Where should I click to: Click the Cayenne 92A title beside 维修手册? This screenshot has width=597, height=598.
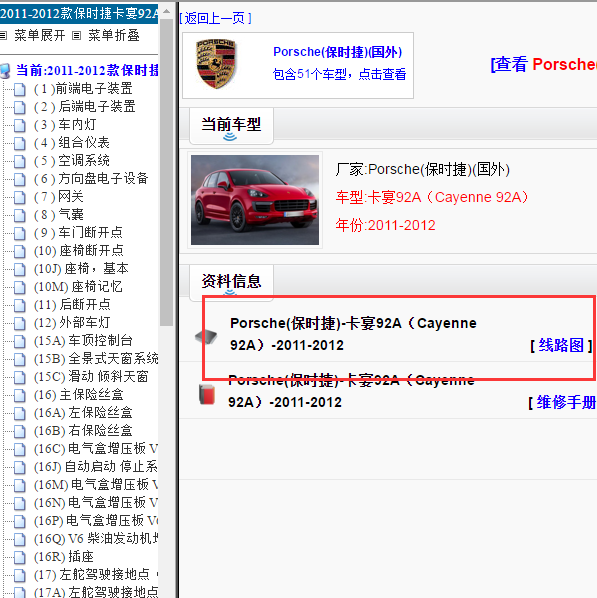(x=351, y=391)
